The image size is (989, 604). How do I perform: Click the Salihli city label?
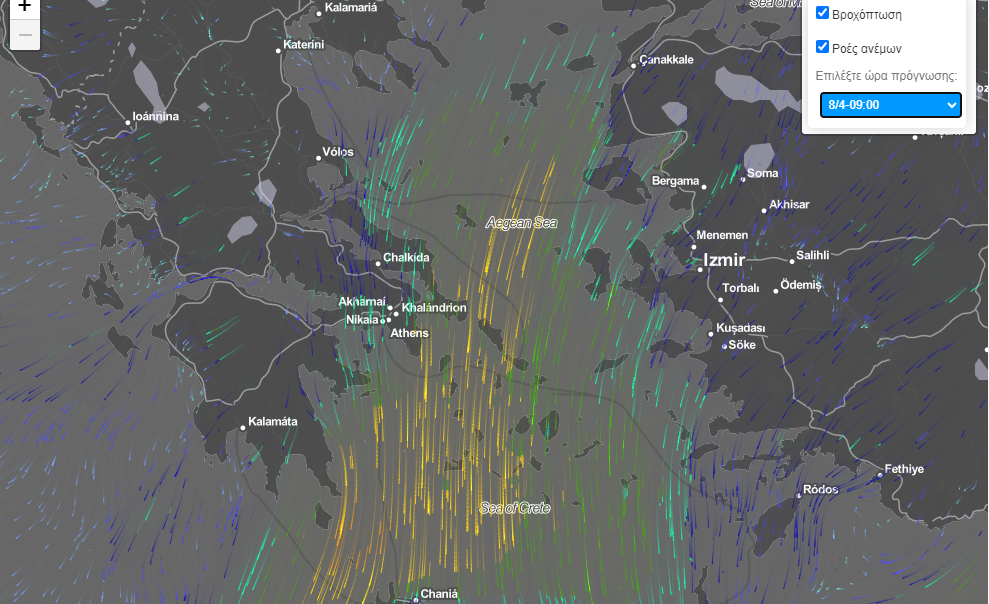812,255
